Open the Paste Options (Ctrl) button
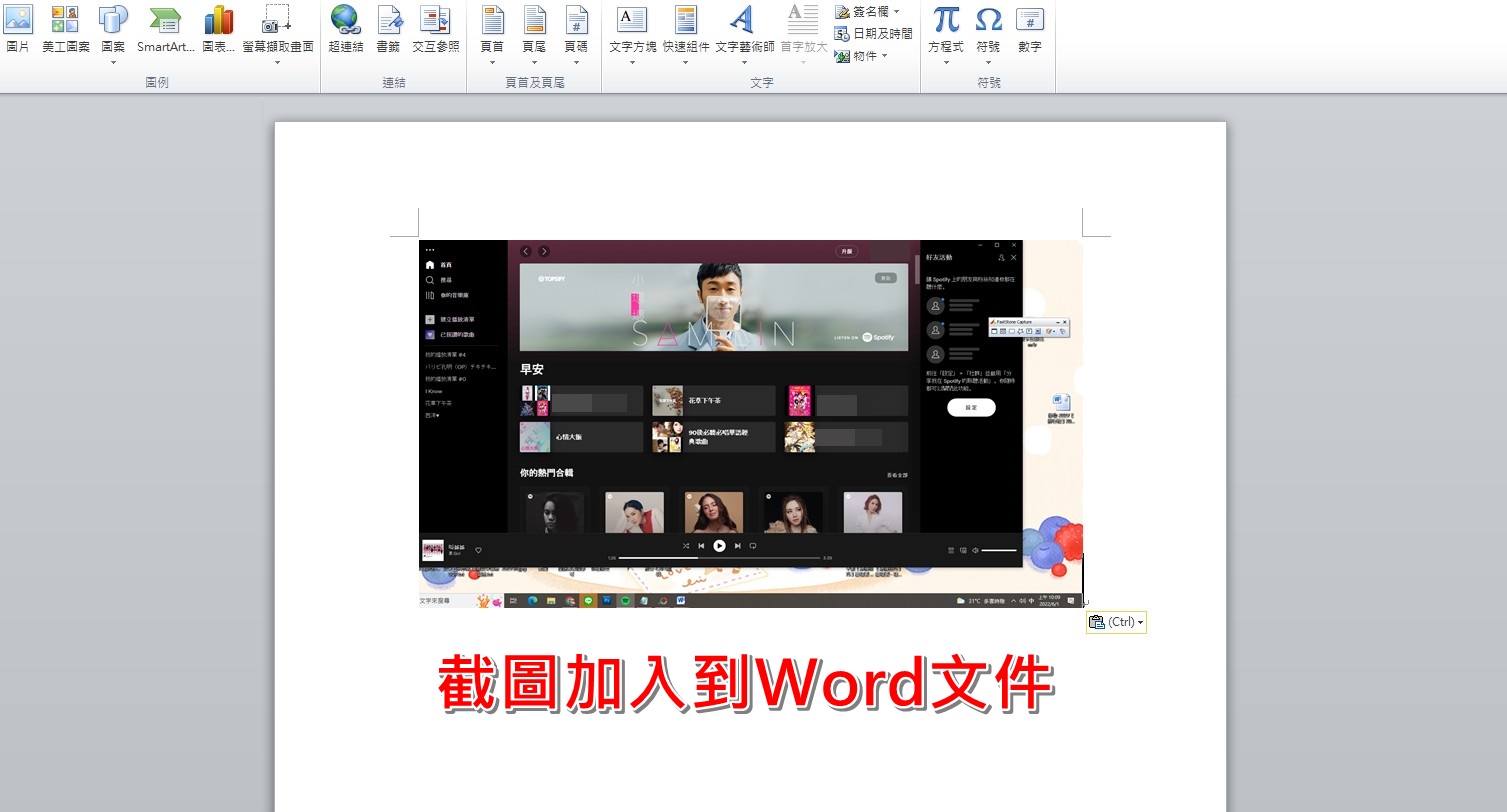The height and width of the screenshot is (812, 1507). click(1116, 622)
